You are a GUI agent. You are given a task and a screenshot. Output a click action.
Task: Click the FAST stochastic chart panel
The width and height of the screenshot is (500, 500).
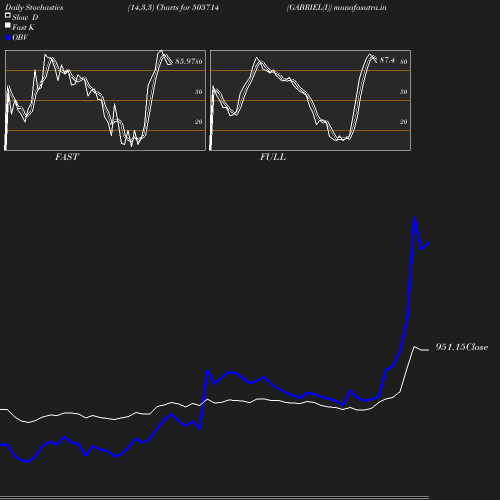tap(105, 100)
